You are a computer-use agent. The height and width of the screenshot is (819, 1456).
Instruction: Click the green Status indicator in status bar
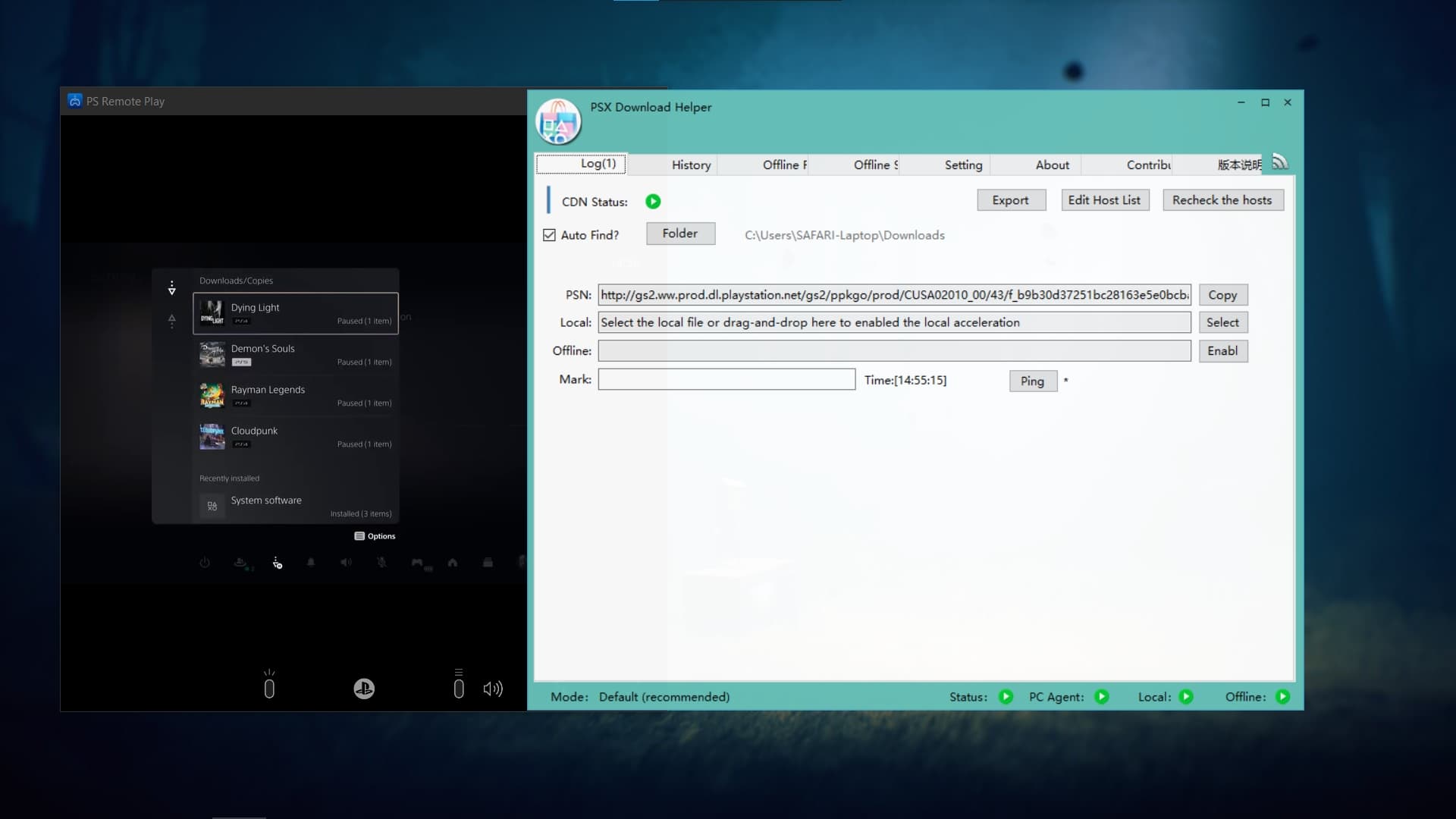click(1006, 697)
